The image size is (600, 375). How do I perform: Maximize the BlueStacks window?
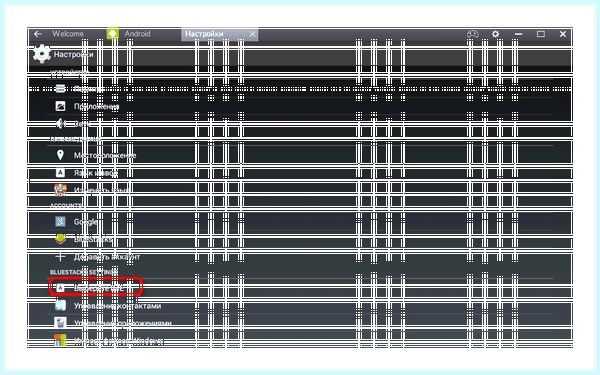pyautogui.click(x=541, y=34)
